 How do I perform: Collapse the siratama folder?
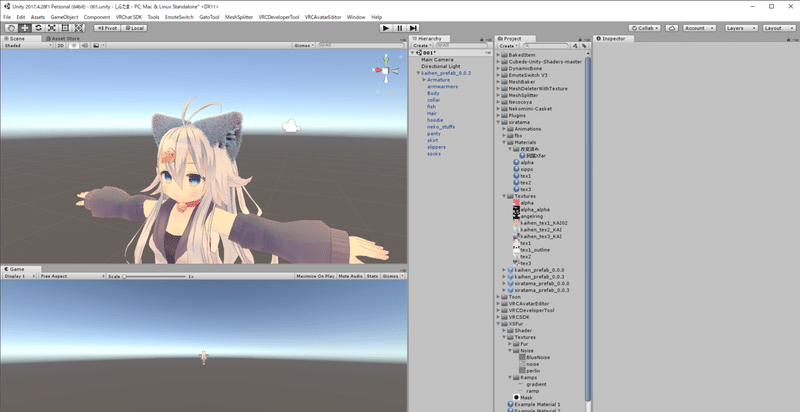[x=499, y=122]
